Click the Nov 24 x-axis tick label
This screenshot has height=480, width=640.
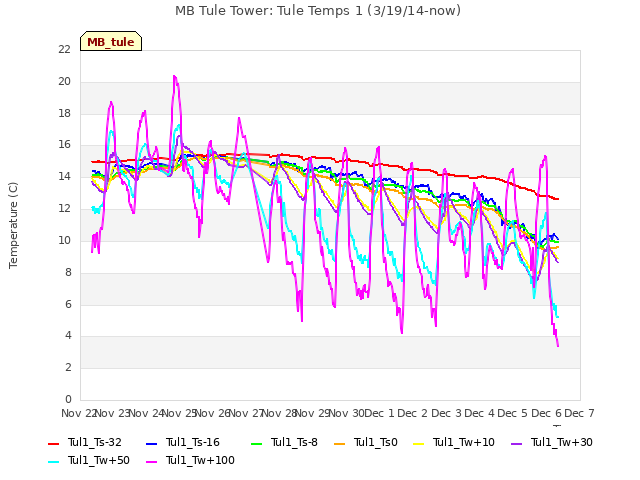pos(146,413)
